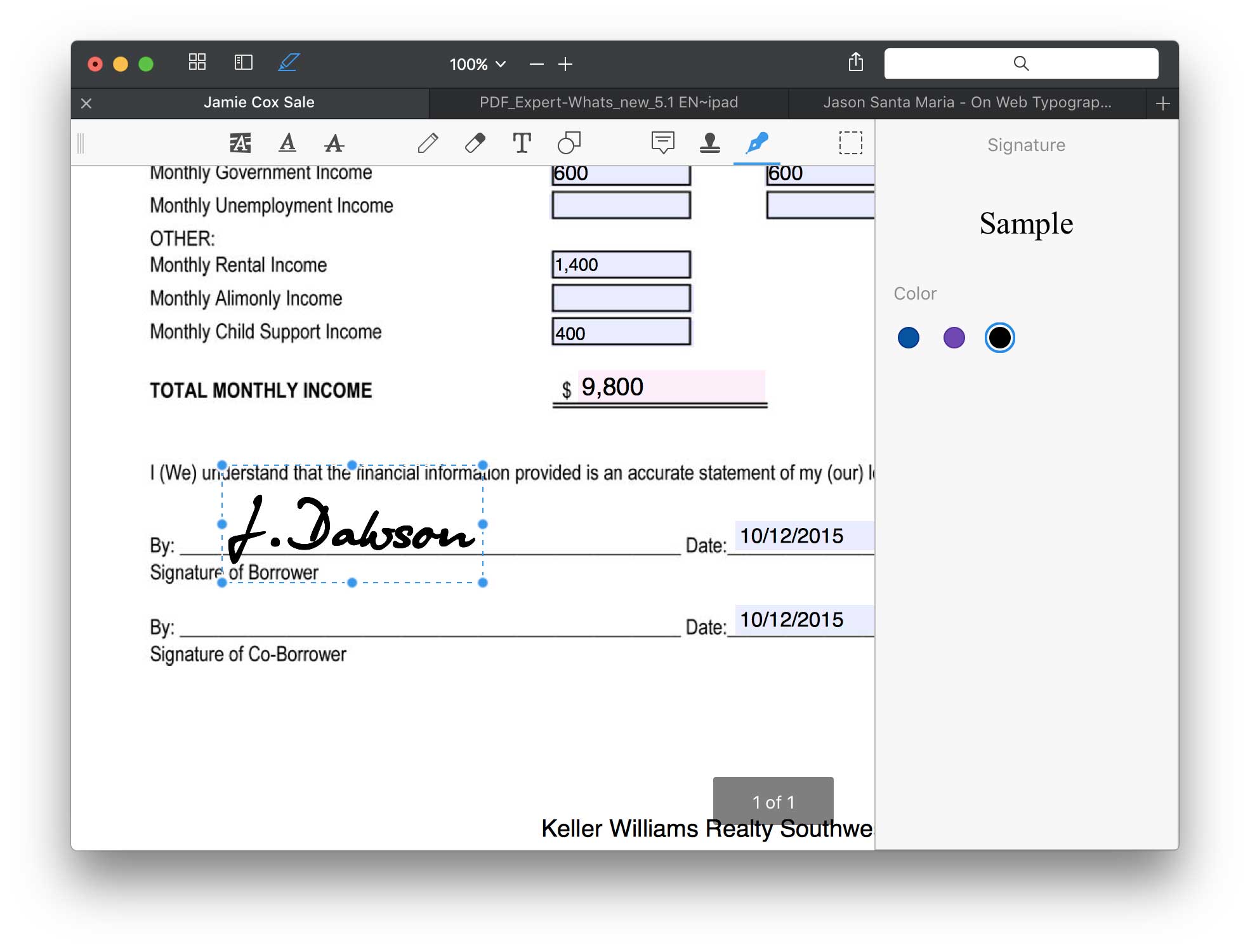Zoom in with plus button

[x=565, y=64]
